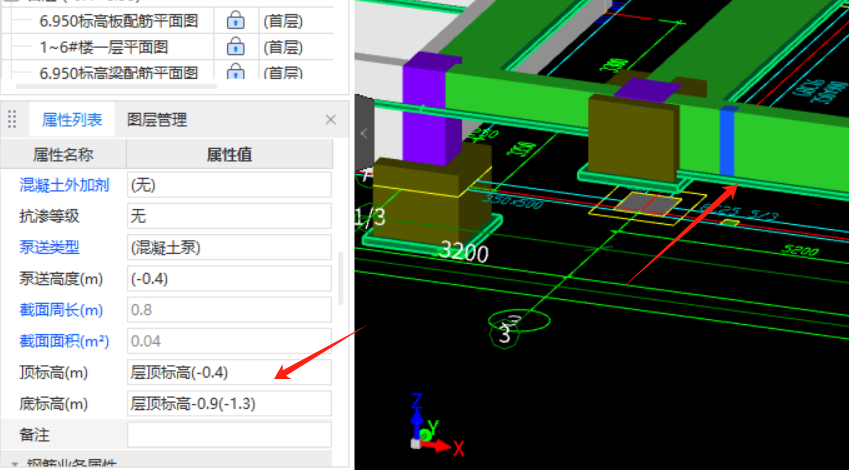Toggle lock for 6.950标高梁配筋平面图
The image size is (849, 470).
235,71
